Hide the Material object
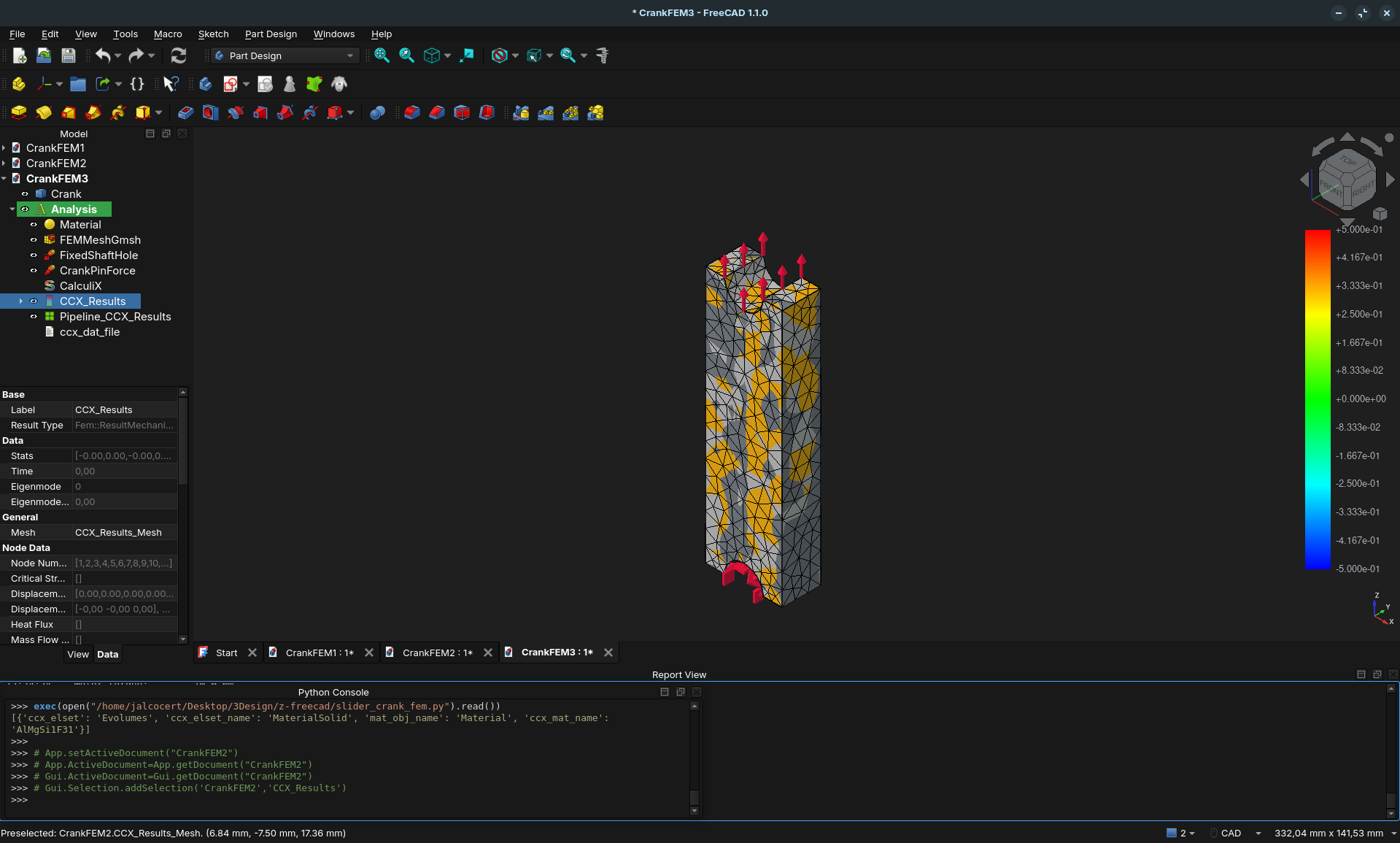1400x843 pixels. (x=34, y=225)
